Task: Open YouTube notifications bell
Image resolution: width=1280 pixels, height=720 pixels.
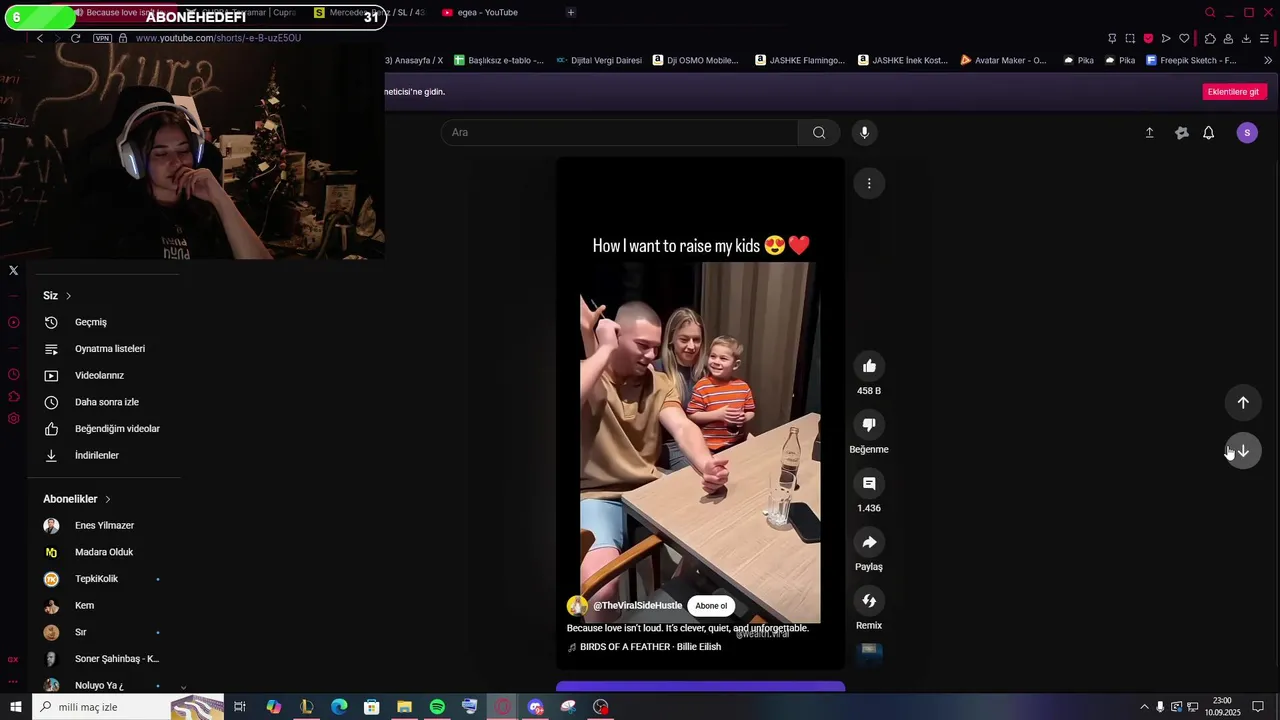Action: 1208,133
